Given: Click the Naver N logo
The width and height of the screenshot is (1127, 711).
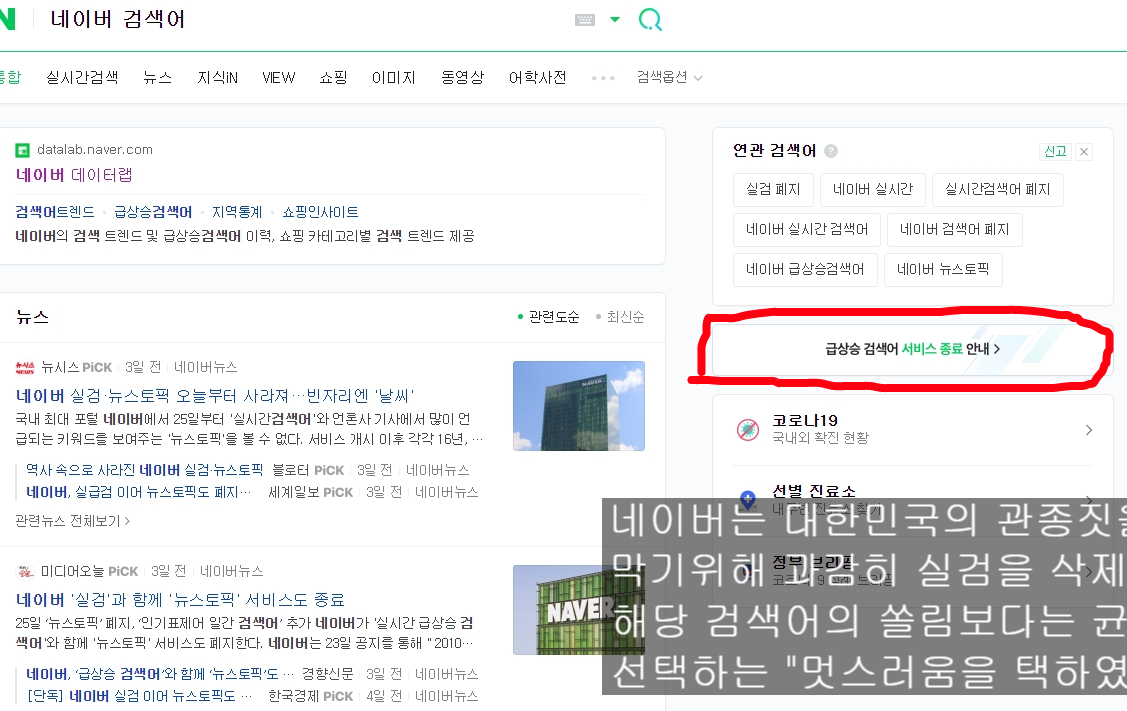Looking at the screenshot, I should 7,19.
